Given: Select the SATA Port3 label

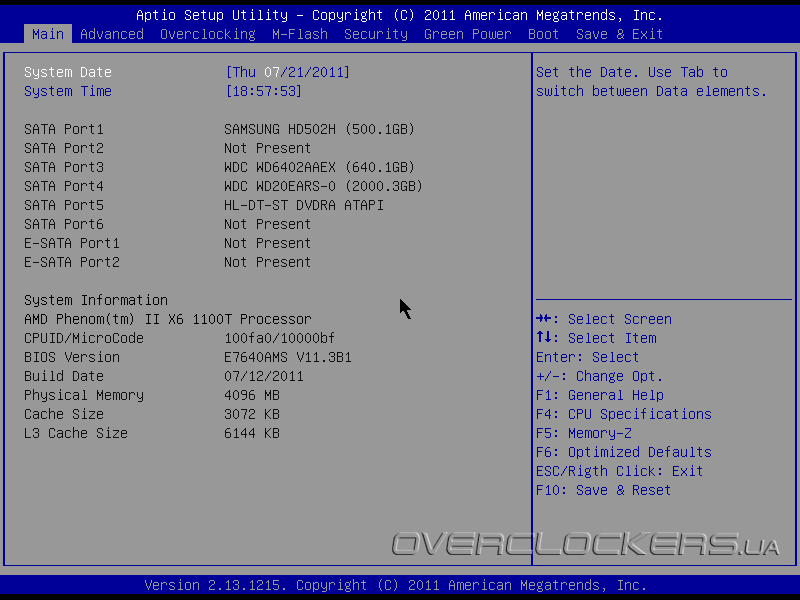Looking at the screenshot, I should click(64, 167).
